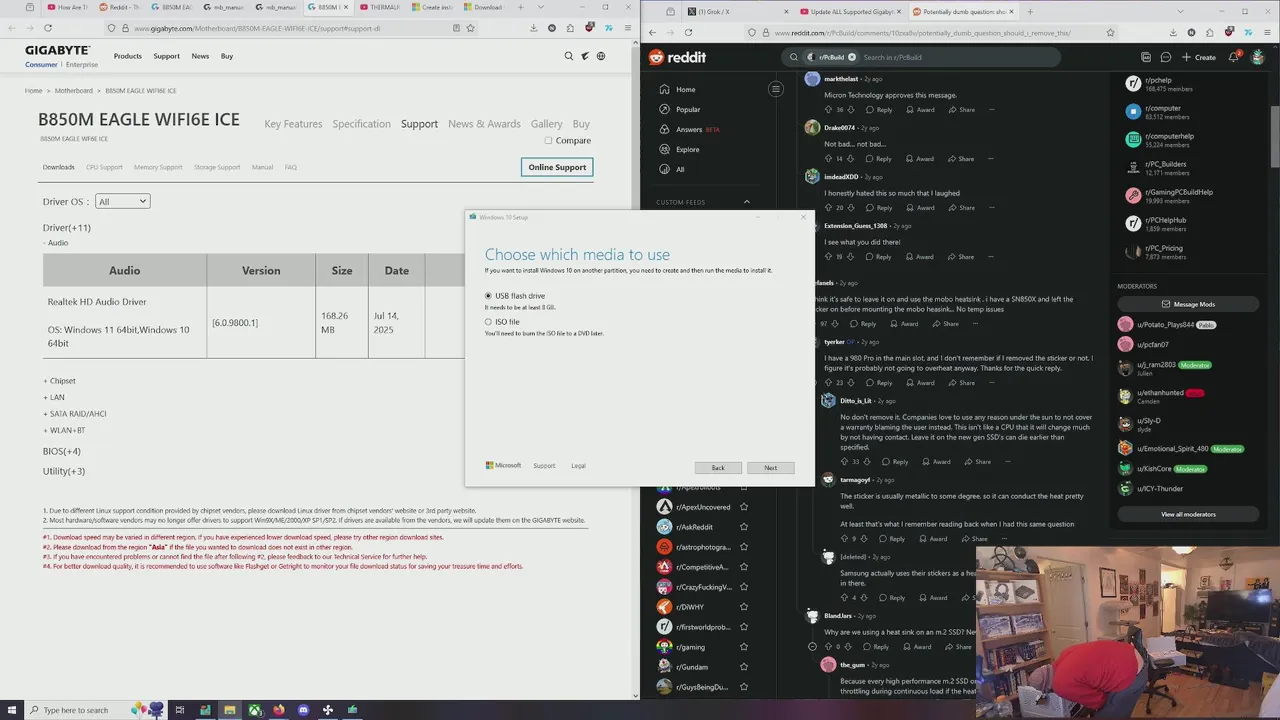Open downloads icon in left browser toolbar
Image resolution: width=1280 pixels, height=720 pixels.
[534, 28]
